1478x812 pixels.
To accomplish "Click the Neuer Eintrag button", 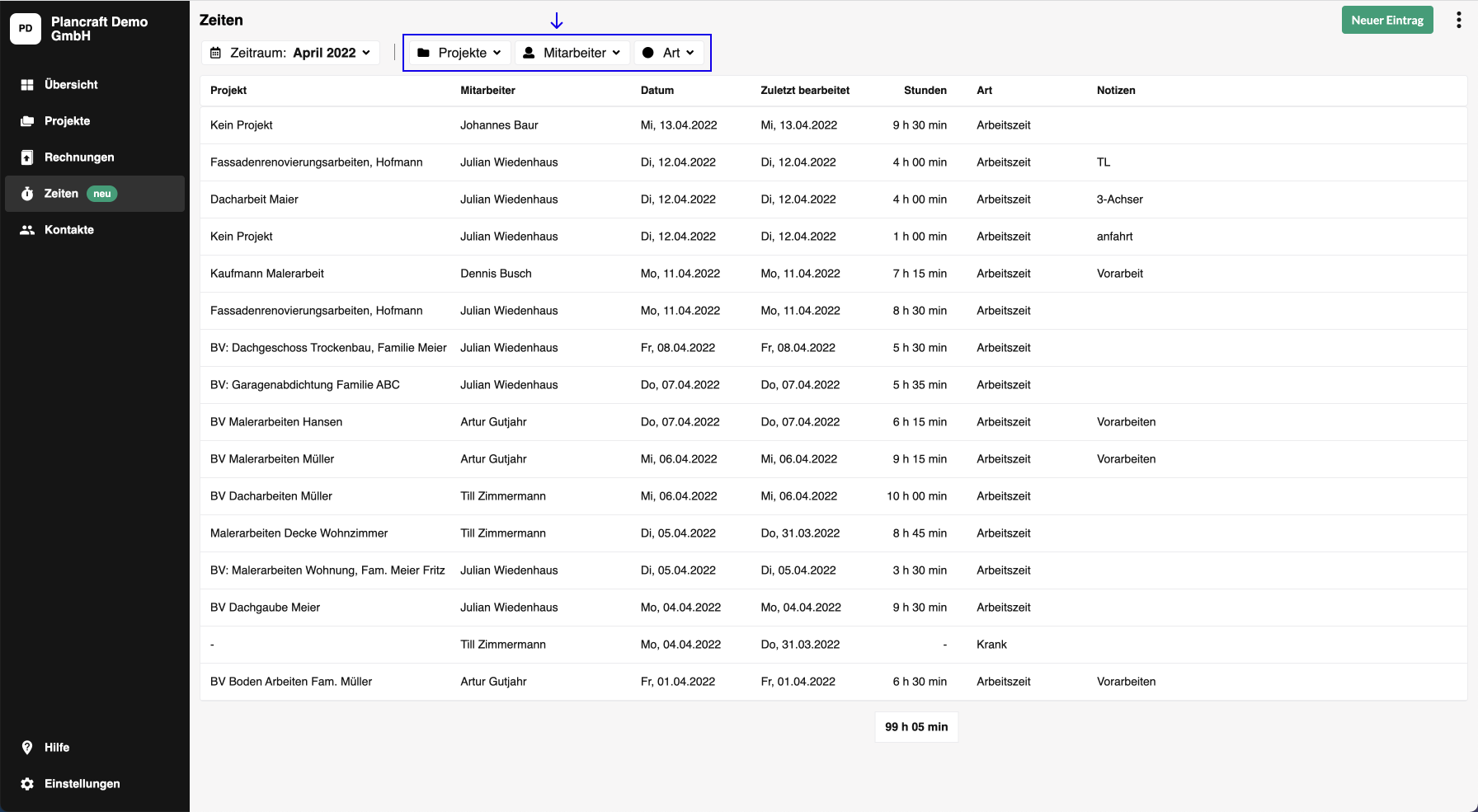I will [1387, 21].
